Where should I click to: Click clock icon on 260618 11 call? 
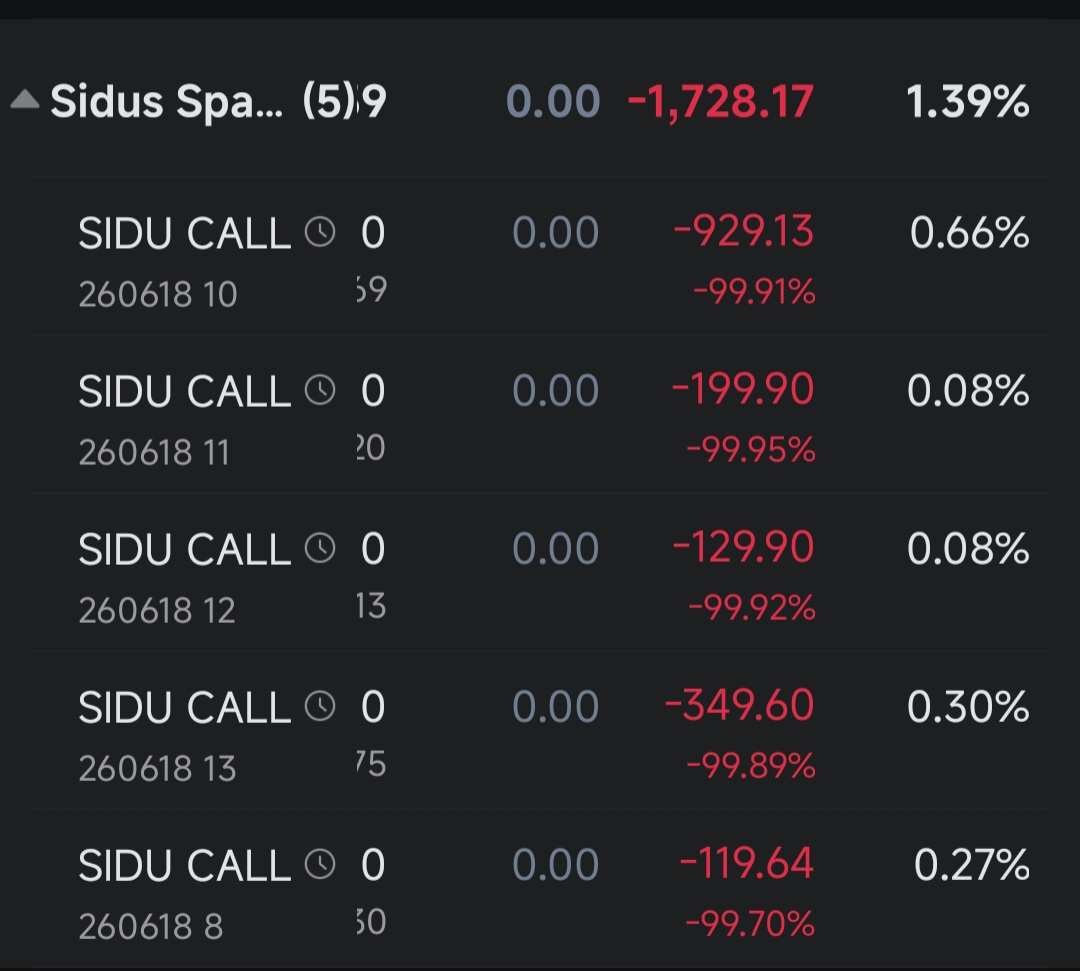pyautogui.click(x=320, y=390)
